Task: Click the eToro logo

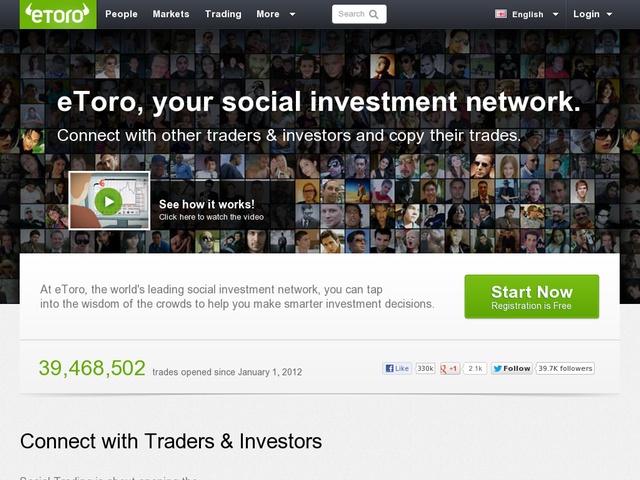Action: (58, 14)
